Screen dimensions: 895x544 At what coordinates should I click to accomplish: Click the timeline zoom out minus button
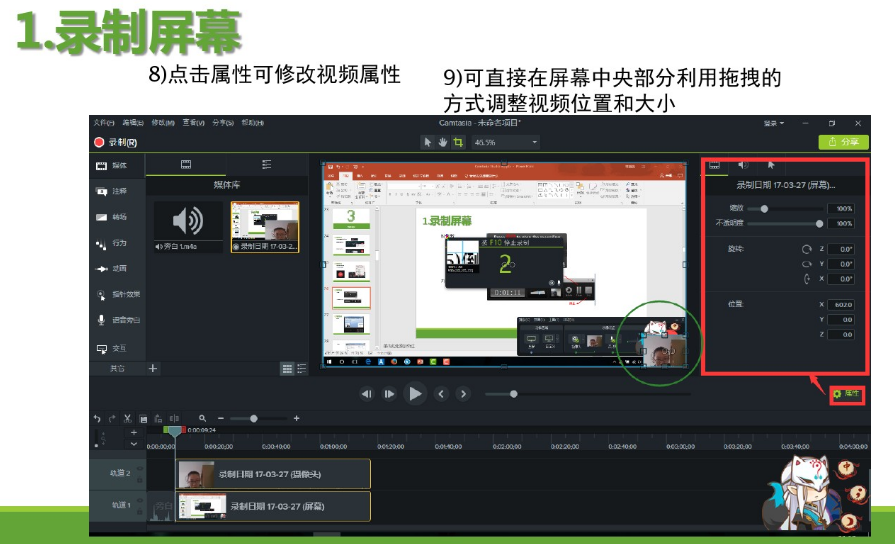[221, 418]
